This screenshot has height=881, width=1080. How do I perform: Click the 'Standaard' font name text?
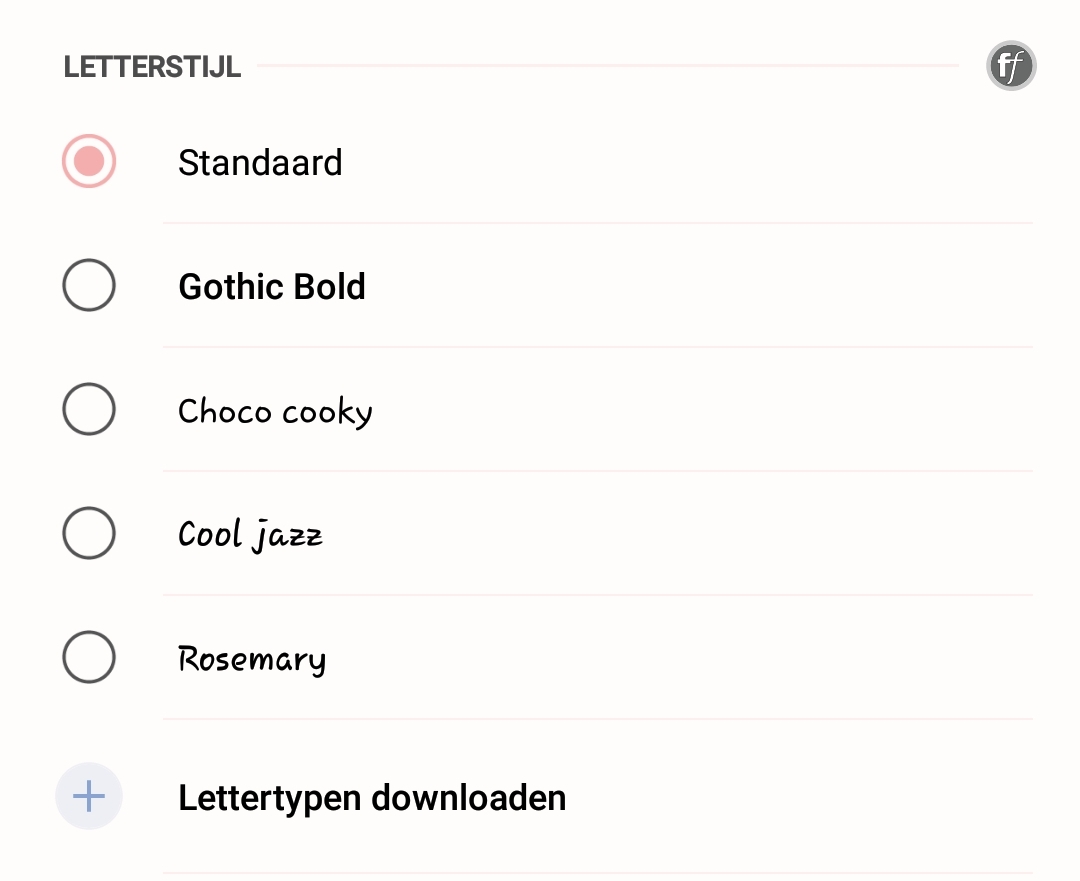click(260, 163)
